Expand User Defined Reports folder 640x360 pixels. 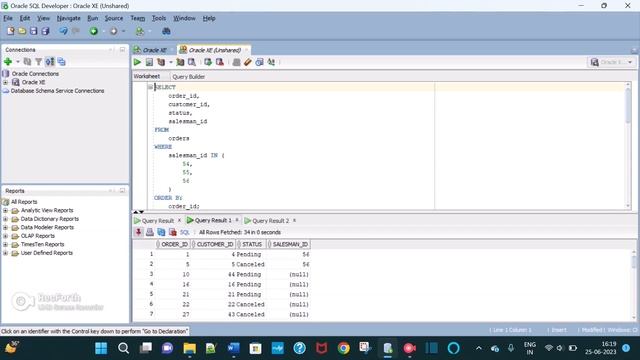5,253
